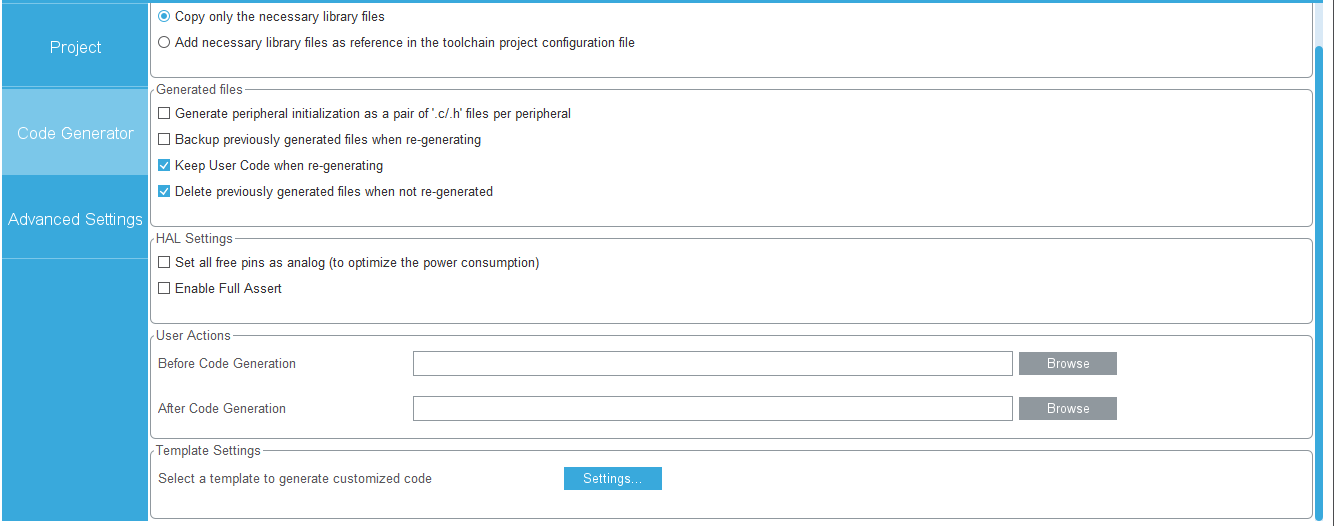Select 'Copy only the necessary library files'
1334x526 pixels.
[x=164, y=17]
